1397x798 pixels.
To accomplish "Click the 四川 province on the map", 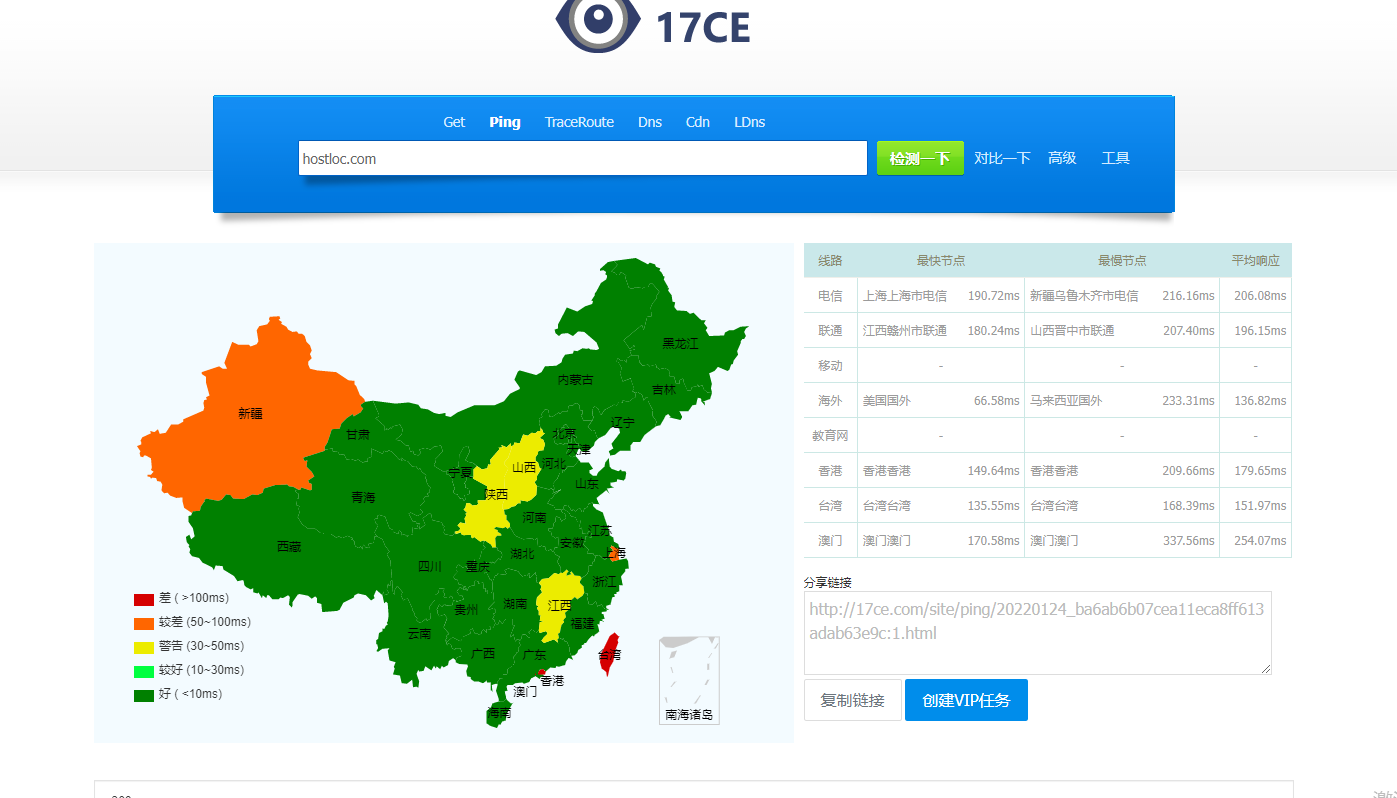I will point(430,566).
